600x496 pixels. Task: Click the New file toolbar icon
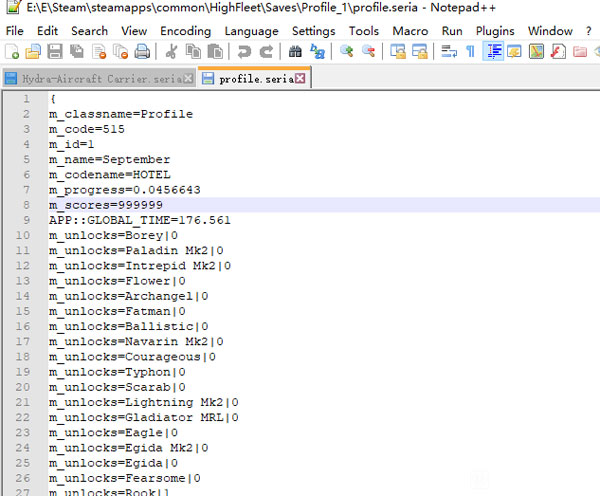[12, 51]
